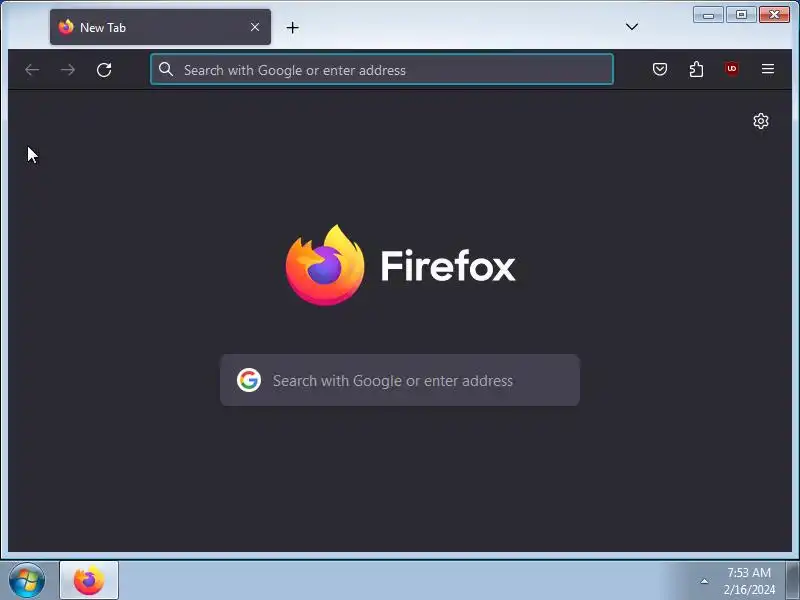Click the Firefox taskbar button
This screenshot has height=600, width=800.
coord(89,581)
